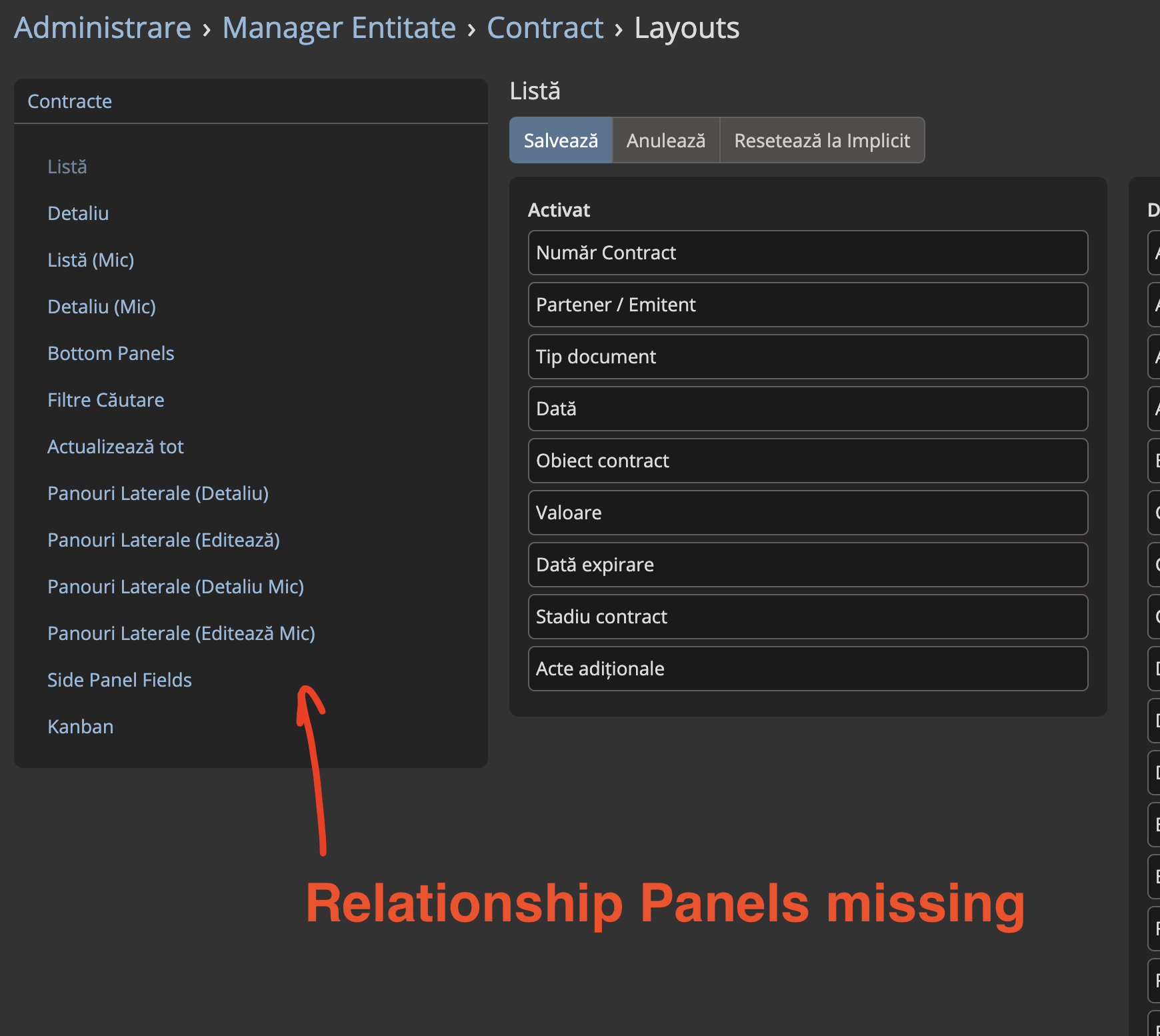This screenshot has height=1036, width=1160.
Task: Select Actualizează tot layout
Action: click(115, 447)
